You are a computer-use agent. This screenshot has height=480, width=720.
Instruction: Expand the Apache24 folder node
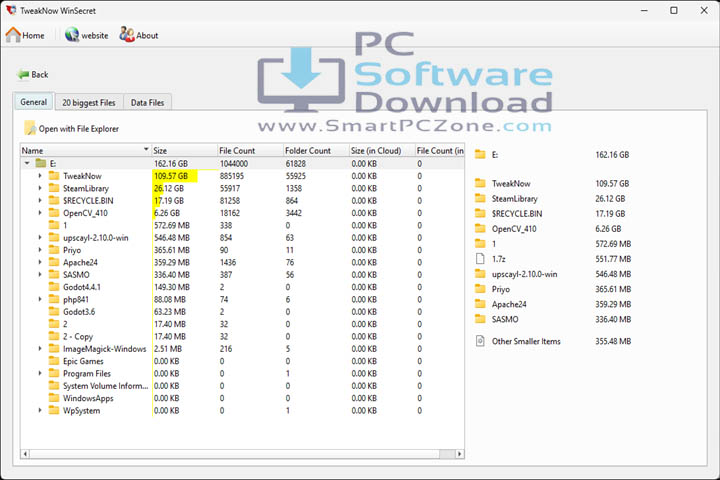[39, 262]
